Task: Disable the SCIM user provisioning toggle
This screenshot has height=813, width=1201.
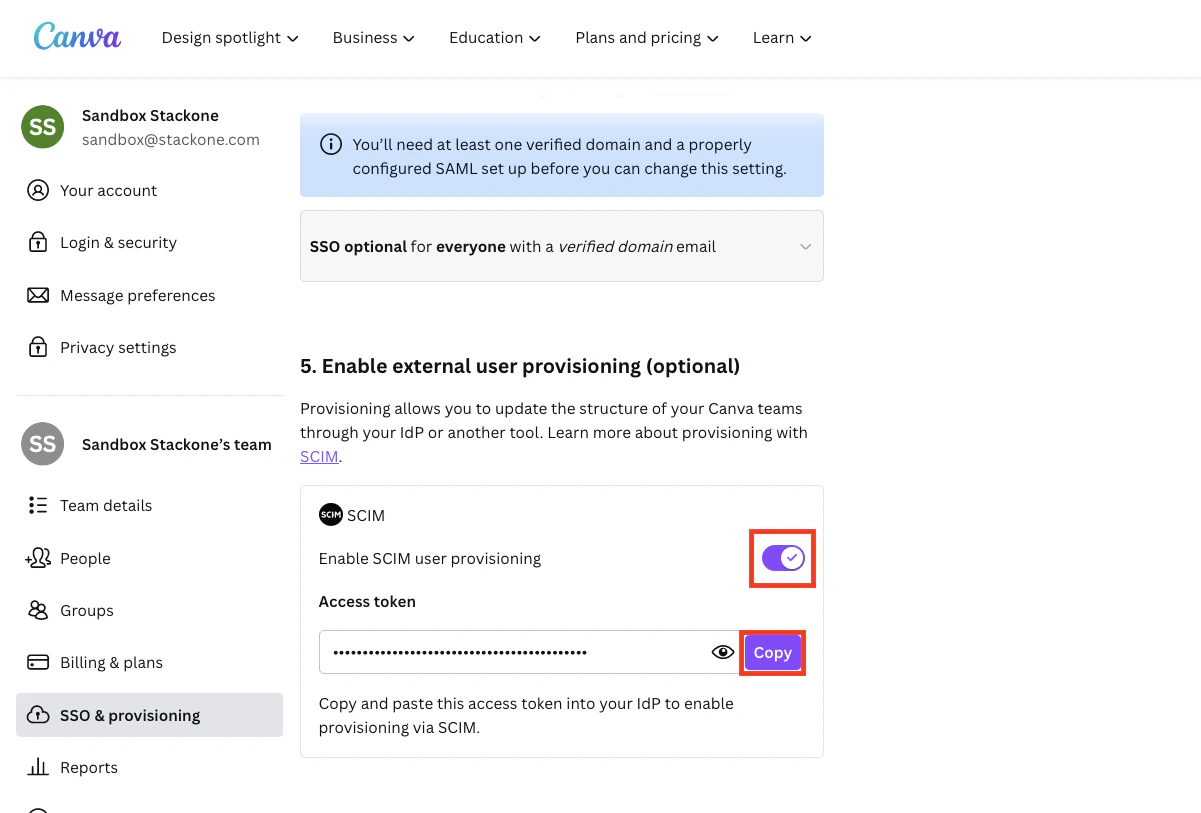Action: [783, 558]
